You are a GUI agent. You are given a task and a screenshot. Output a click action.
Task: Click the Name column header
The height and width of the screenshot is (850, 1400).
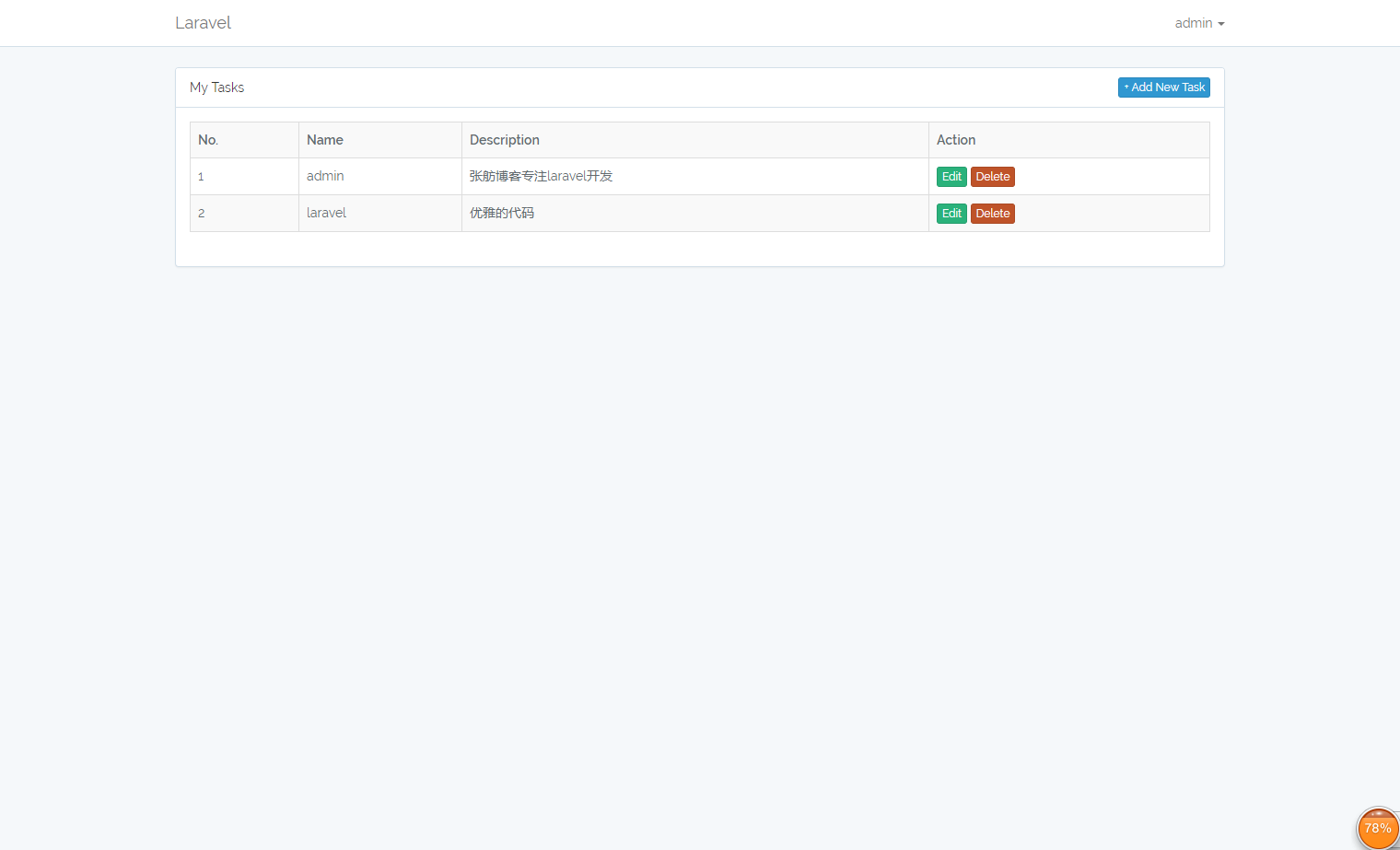pyautogui.click(x=325, y=140)
